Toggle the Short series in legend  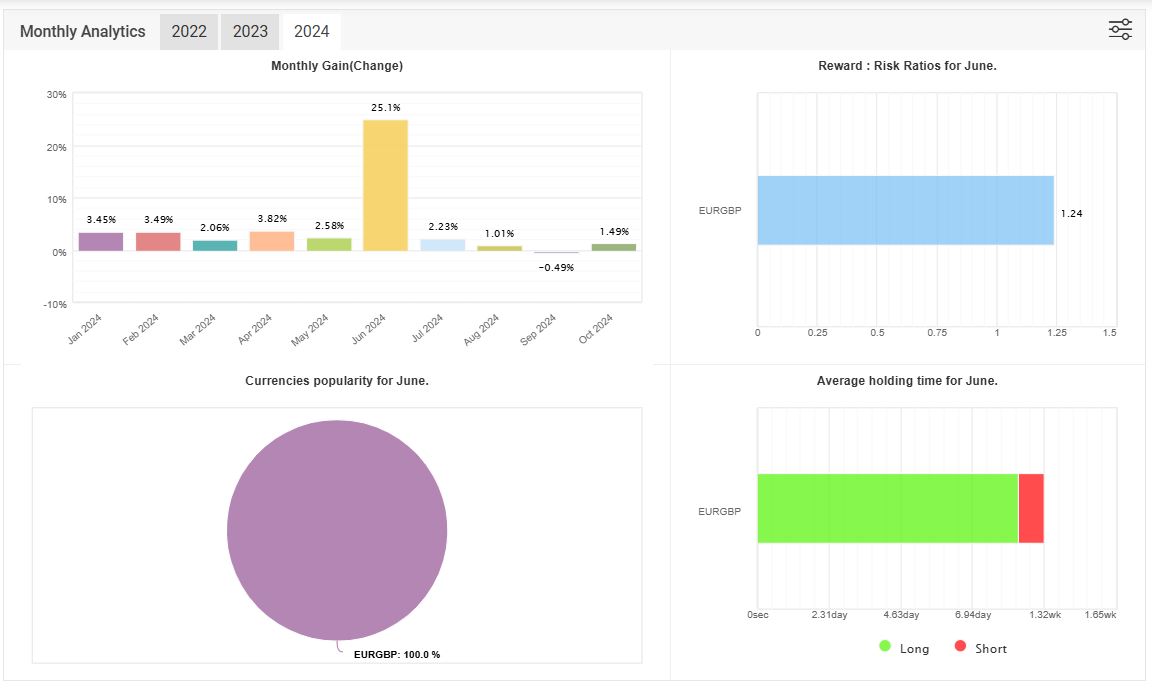click(980, 648)
